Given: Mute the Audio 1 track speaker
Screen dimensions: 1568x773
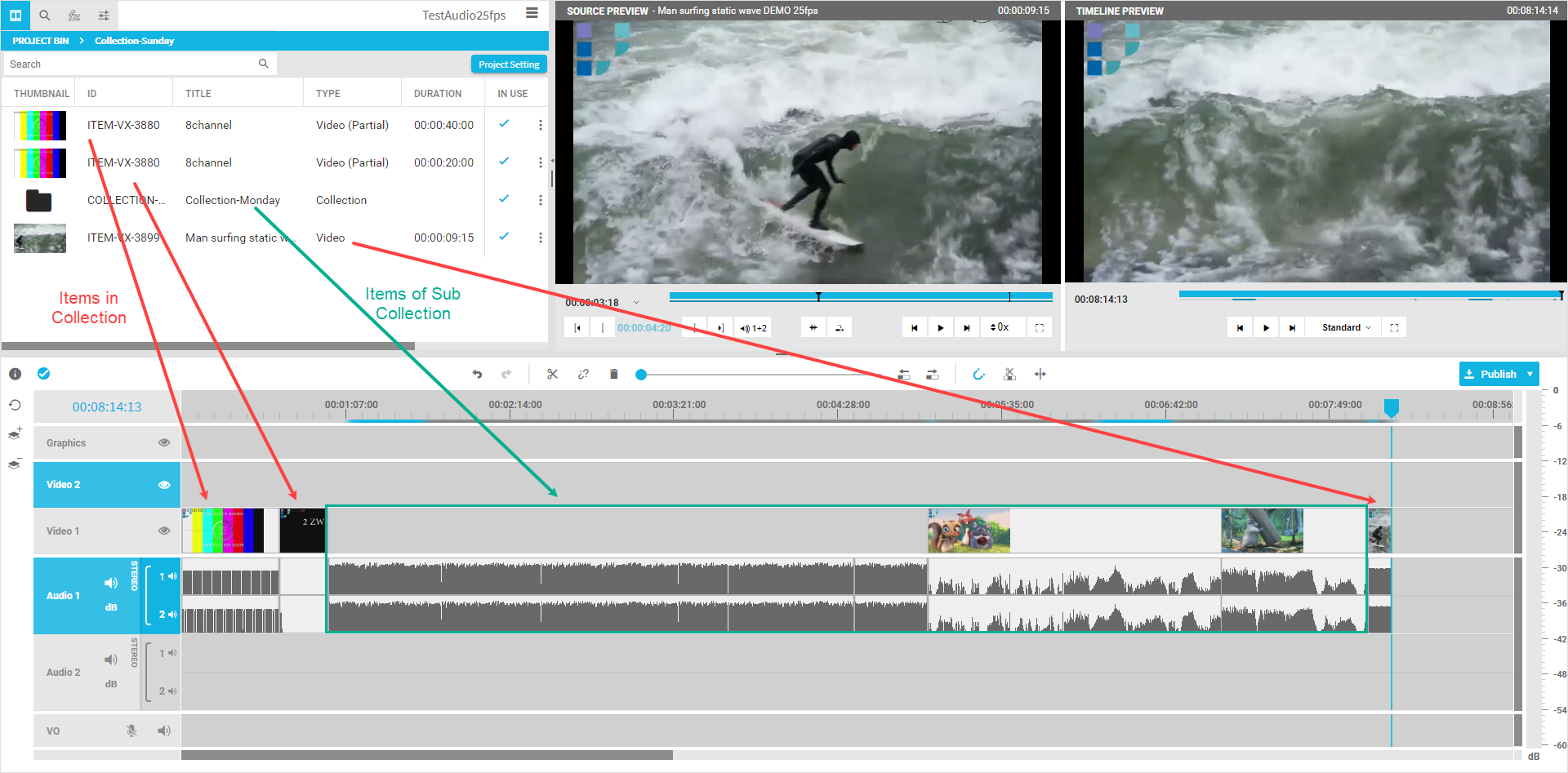Looking at the screenshot, I should (111, 582).
